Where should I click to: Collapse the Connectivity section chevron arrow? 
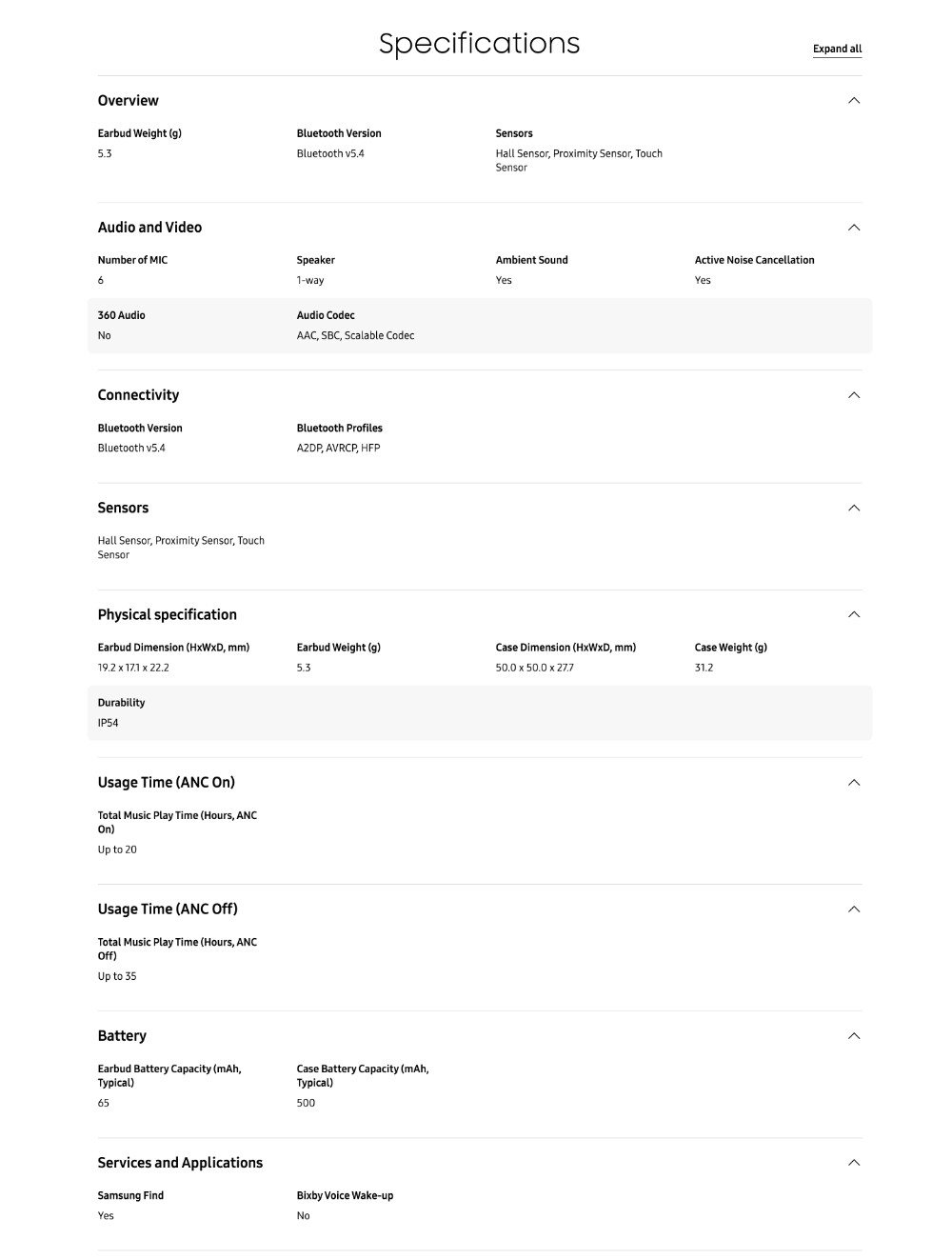pos(854,395)
